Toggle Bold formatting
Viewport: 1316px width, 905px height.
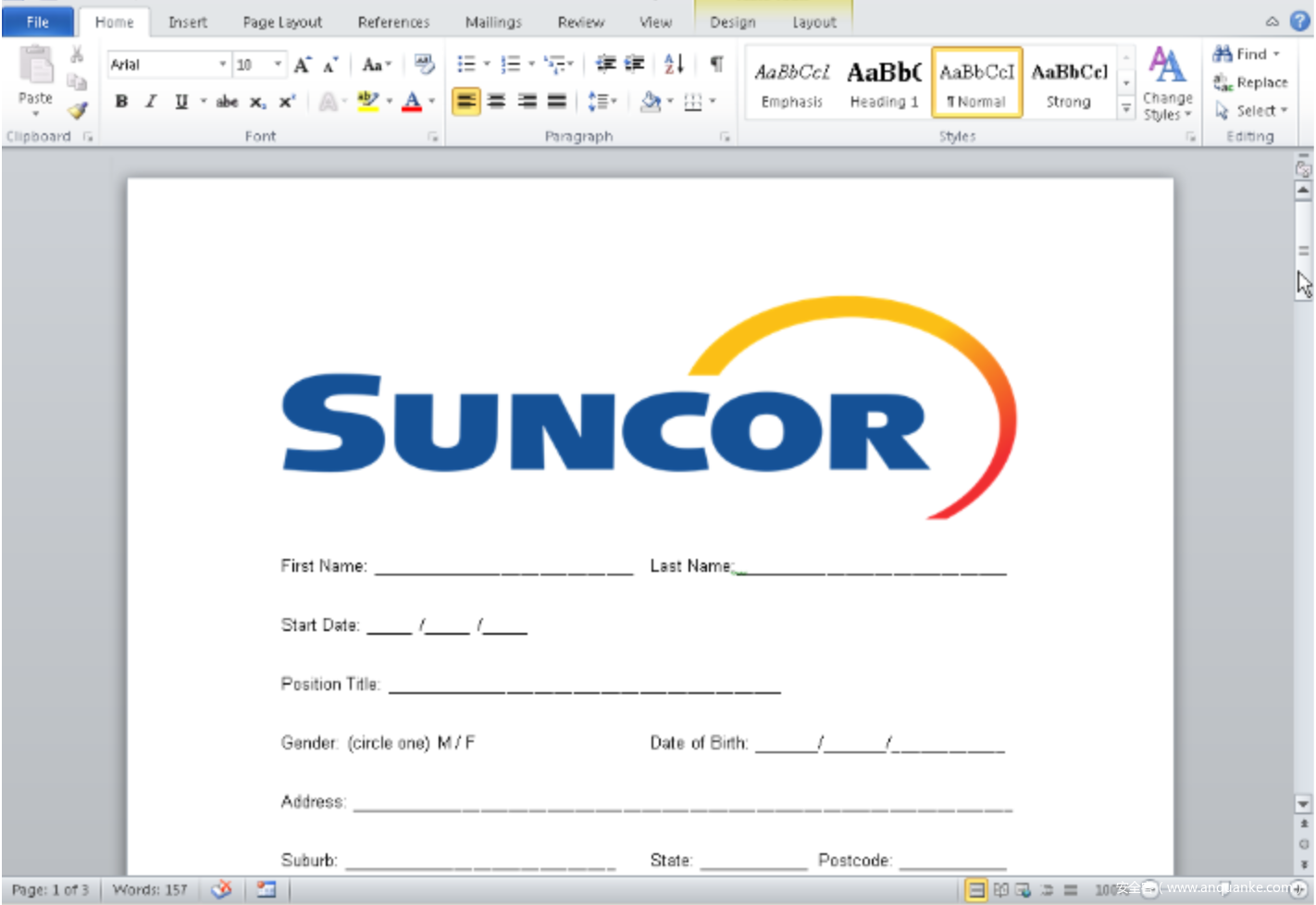[x=121, y=102]
